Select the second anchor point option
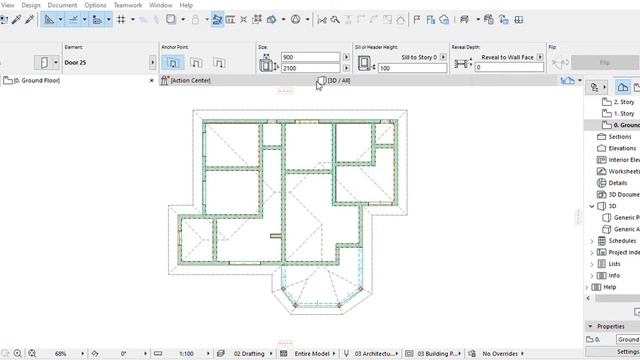 196,63
